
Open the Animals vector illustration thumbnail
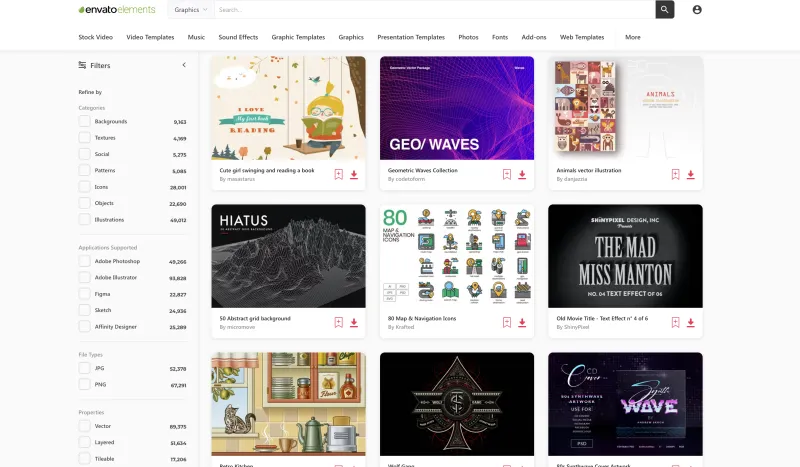tap(625, 108)
